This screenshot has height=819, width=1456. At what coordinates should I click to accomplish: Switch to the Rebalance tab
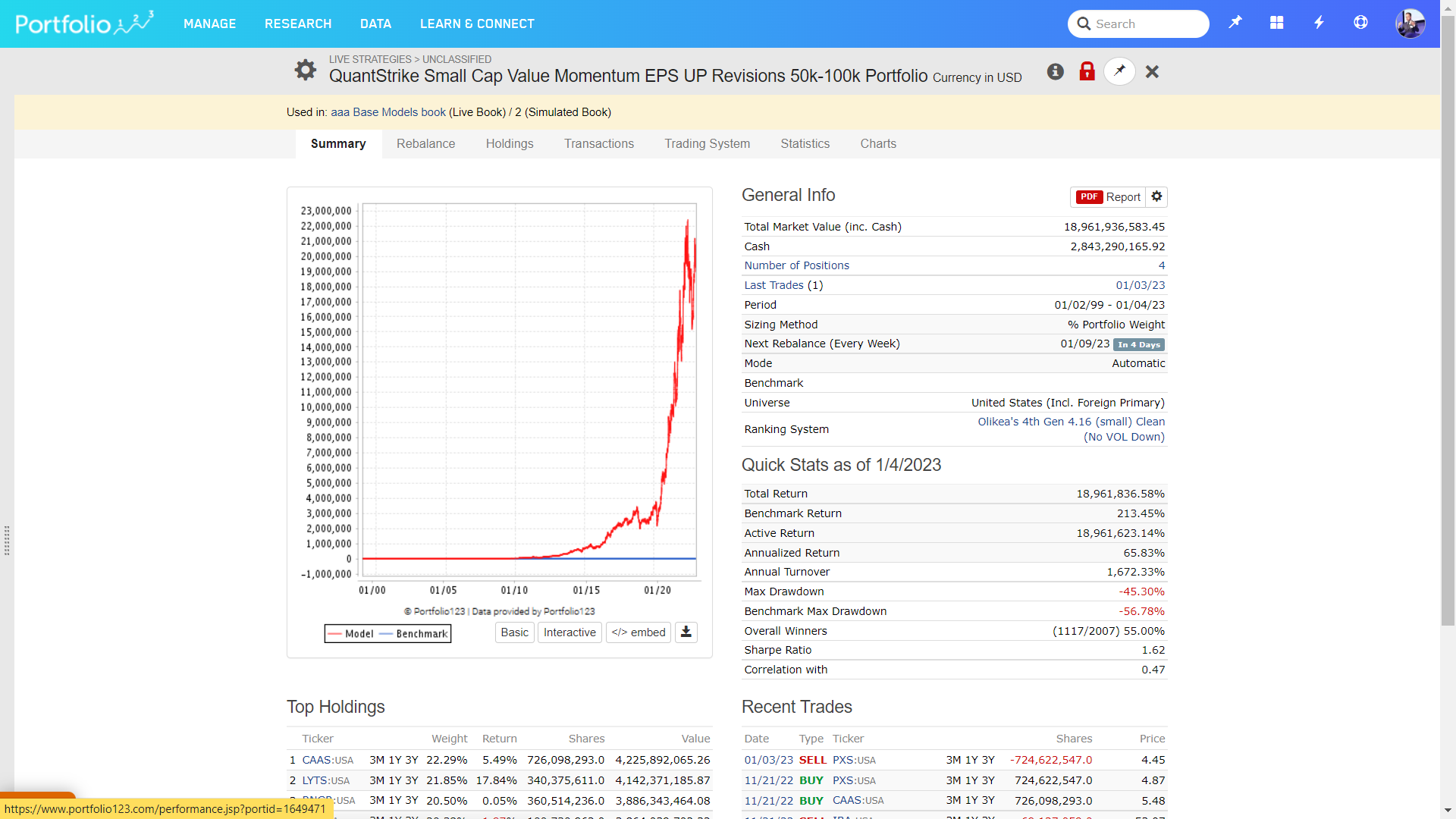pos(425,143)
